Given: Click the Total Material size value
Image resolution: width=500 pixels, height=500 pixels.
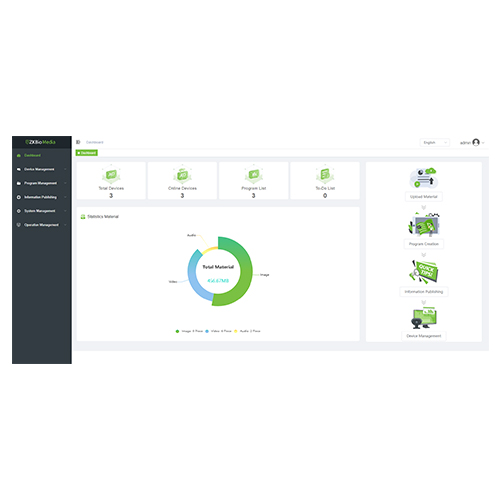Looking at the screenshot, I should click(x=218, y=281).
